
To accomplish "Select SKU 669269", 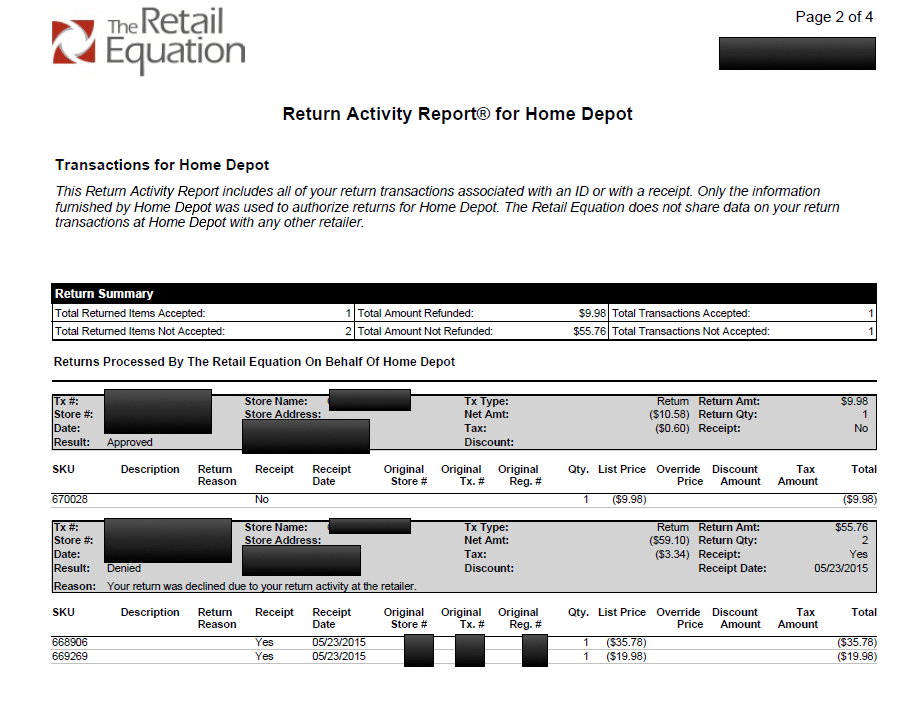I will tap(69, 656).
